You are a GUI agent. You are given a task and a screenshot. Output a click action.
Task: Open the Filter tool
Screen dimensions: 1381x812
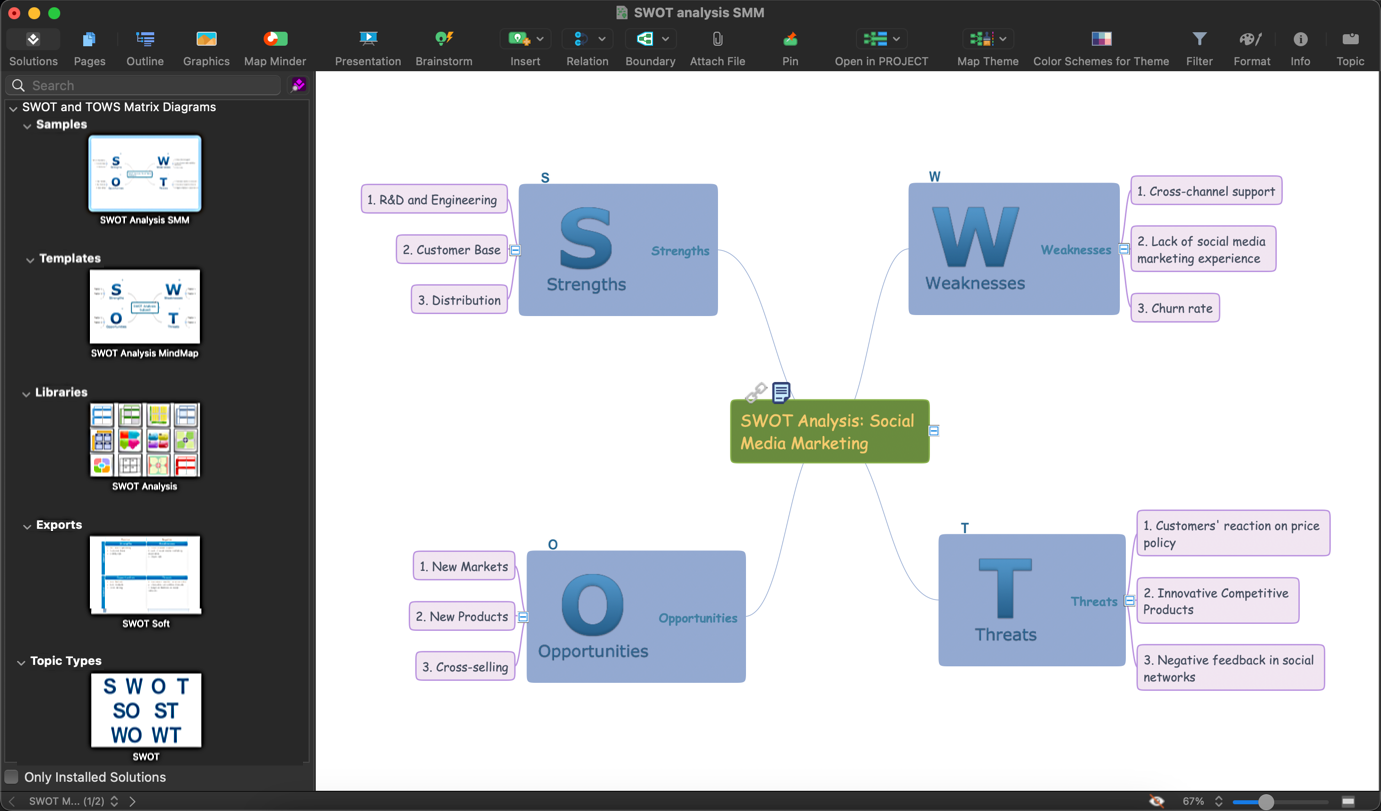(x=1199, y=47)
